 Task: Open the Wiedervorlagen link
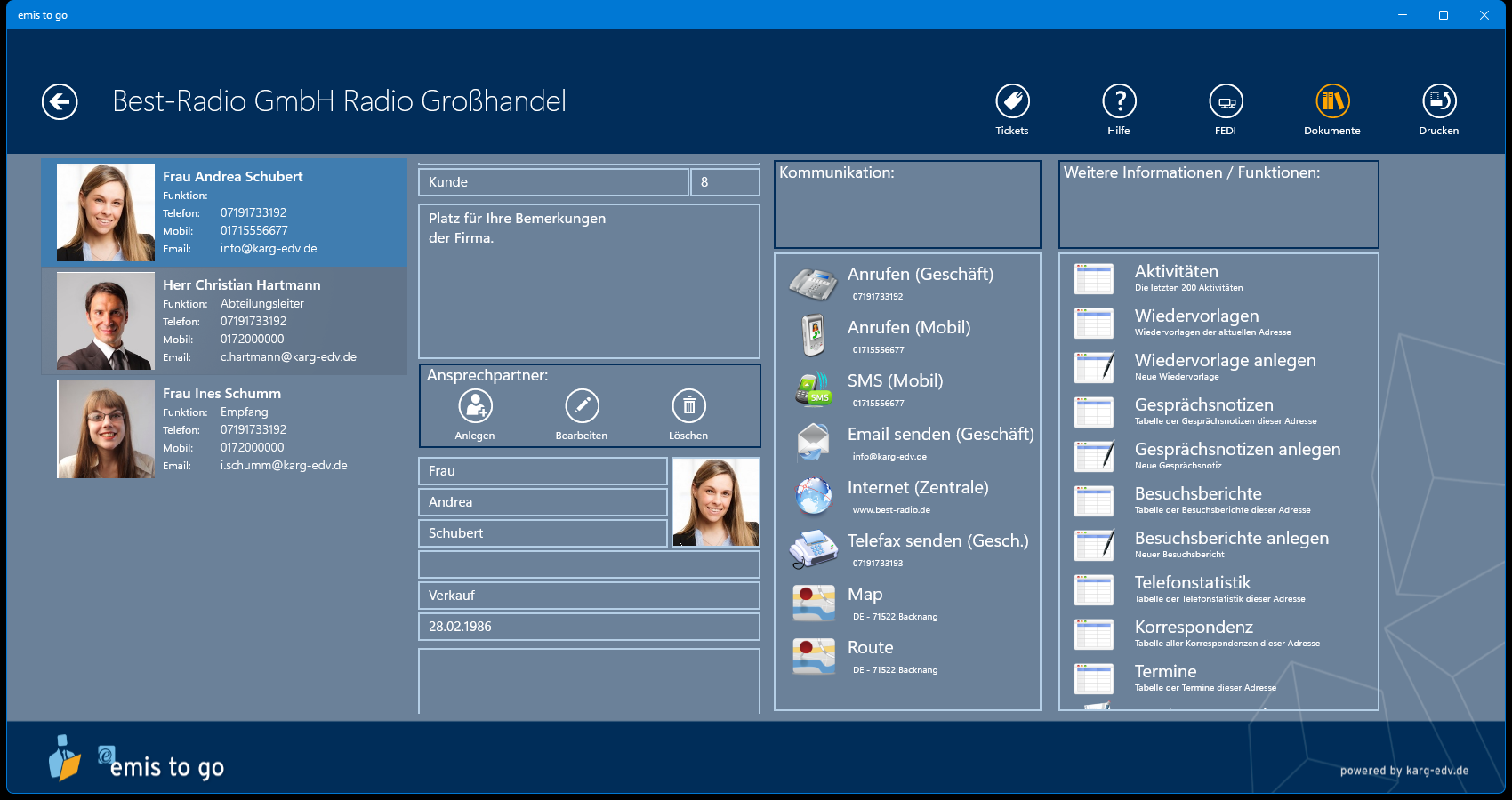coord(1197,316)
